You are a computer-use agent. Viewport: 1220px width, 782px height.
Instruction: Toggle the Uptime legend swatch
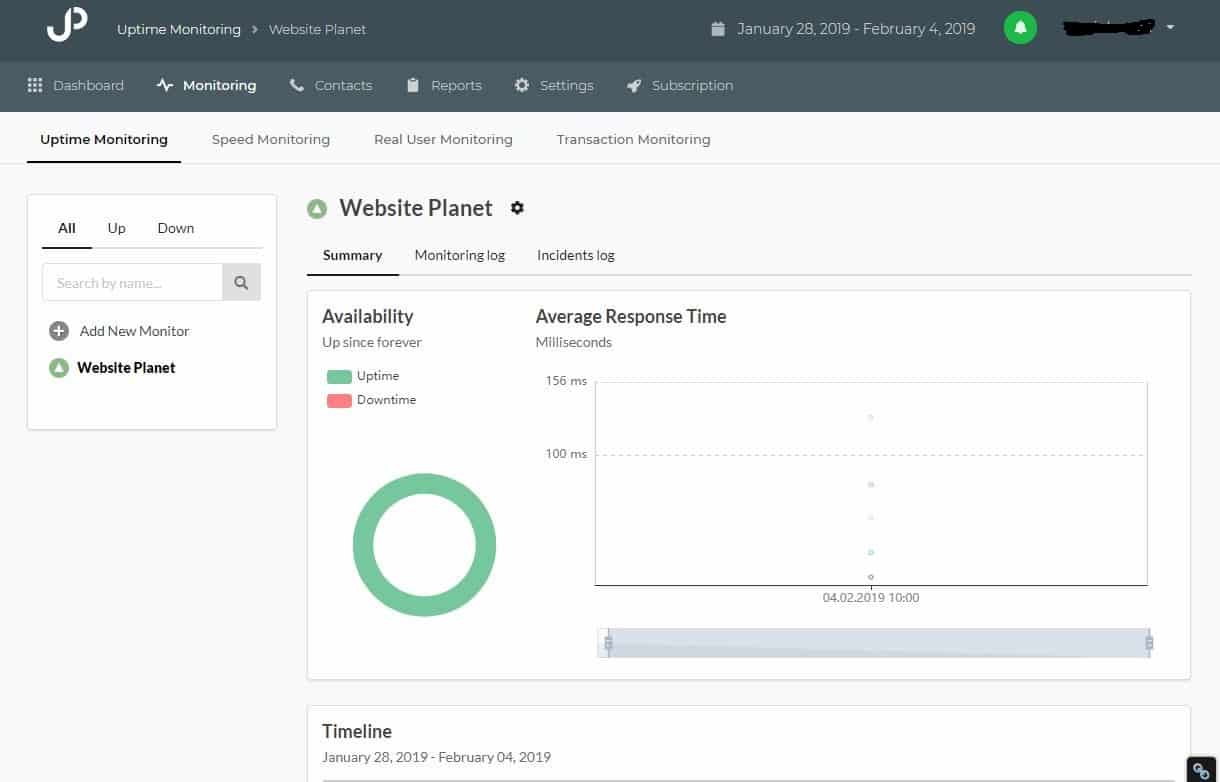click(339, 376)
